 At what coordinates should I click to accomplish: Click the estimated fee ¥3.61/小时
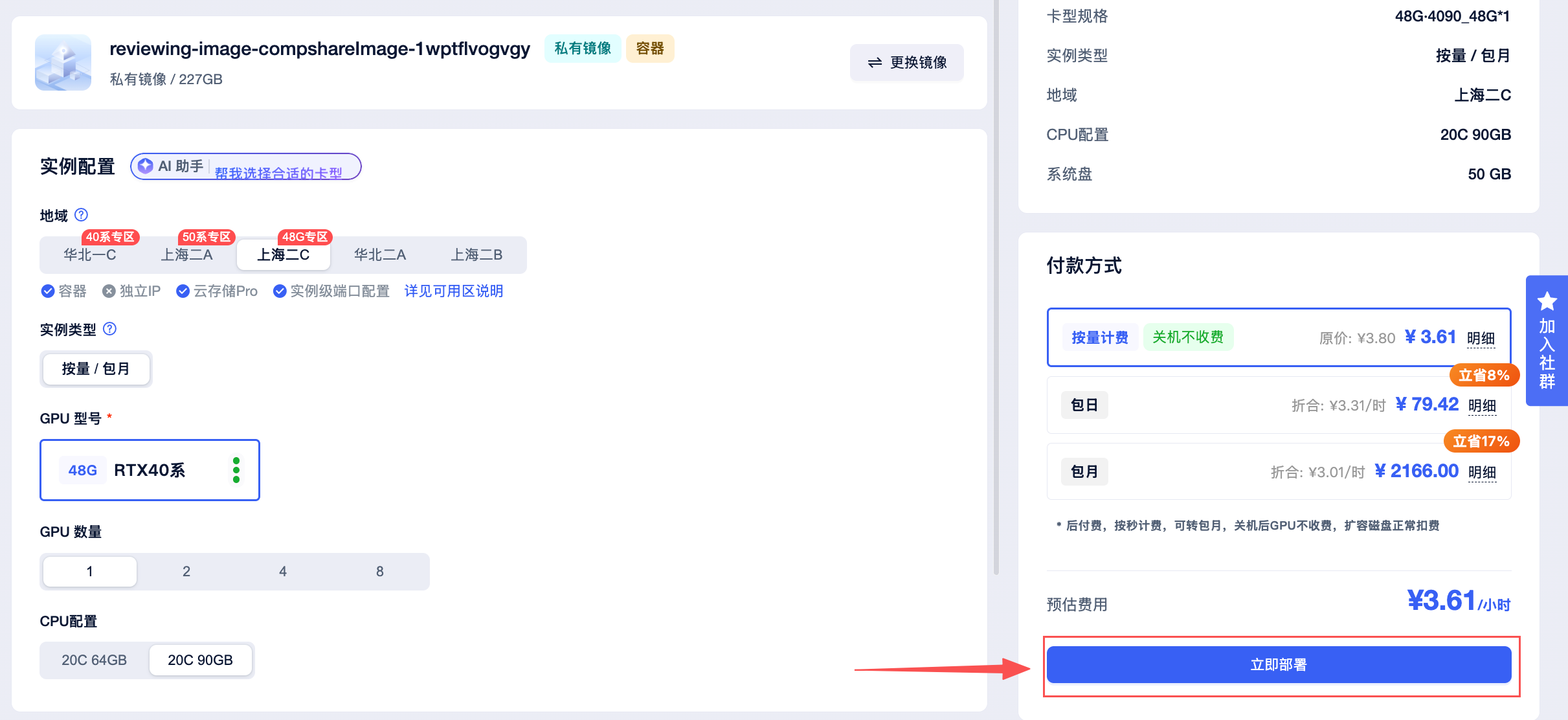coord(1459,601)
